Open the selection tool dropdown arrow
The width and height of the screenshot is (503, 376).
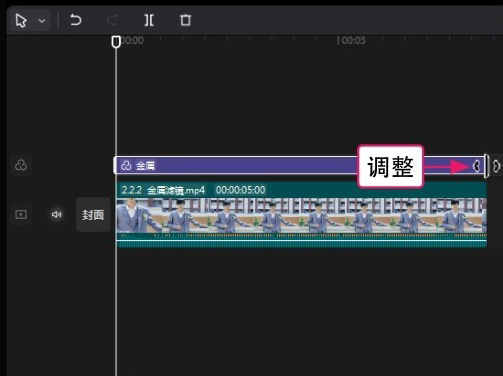point(42,21)
